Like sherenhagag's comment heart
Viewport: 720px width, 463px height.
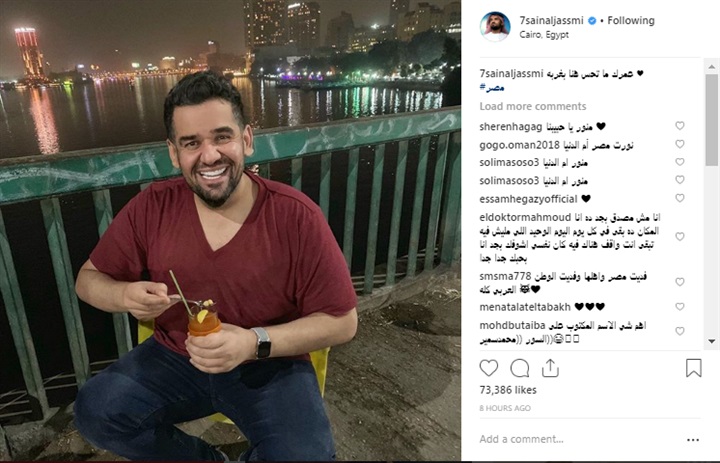click(x=680, y=125)
